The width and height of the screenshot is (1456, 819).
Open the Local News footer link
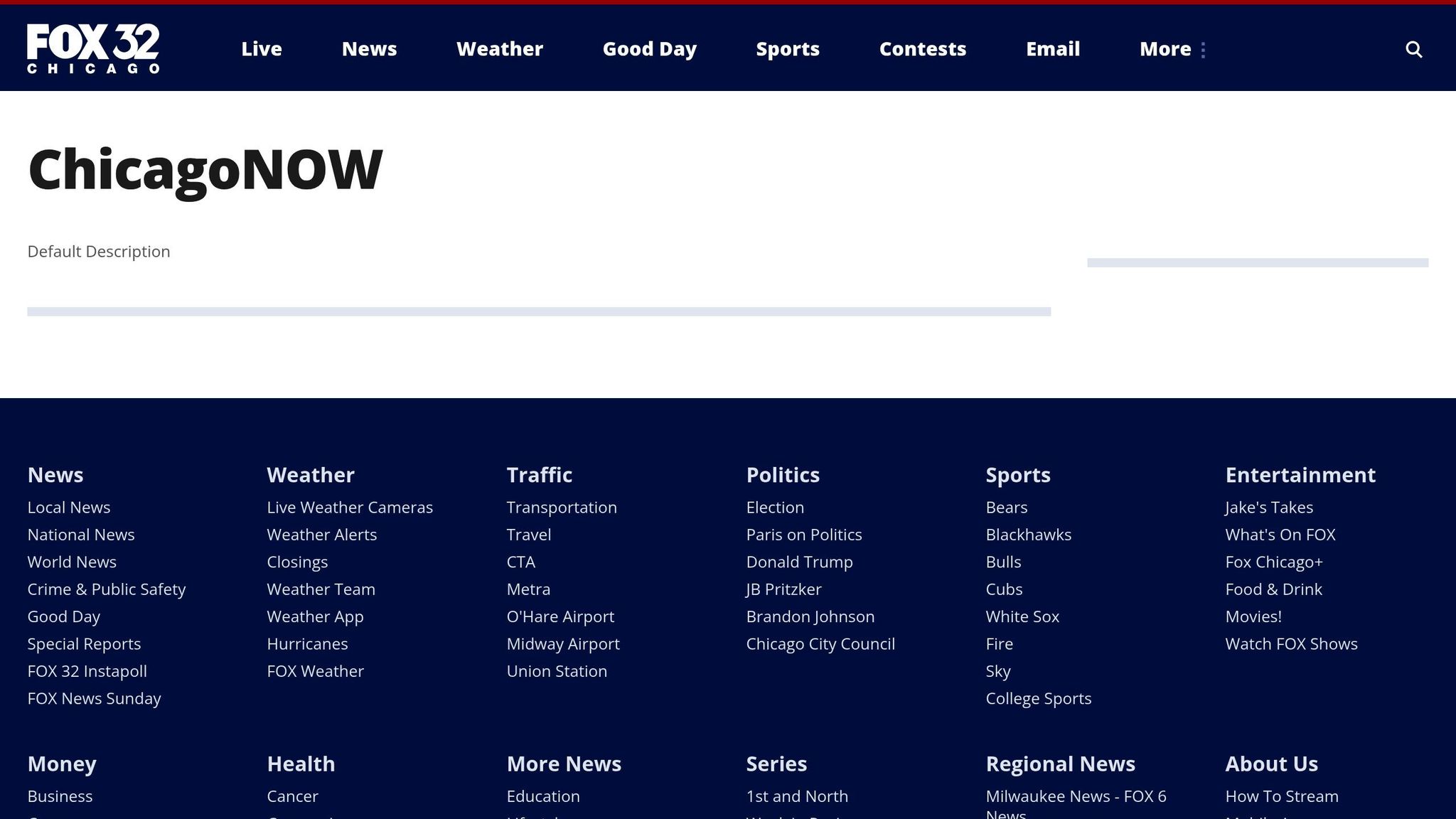point(69,508)
